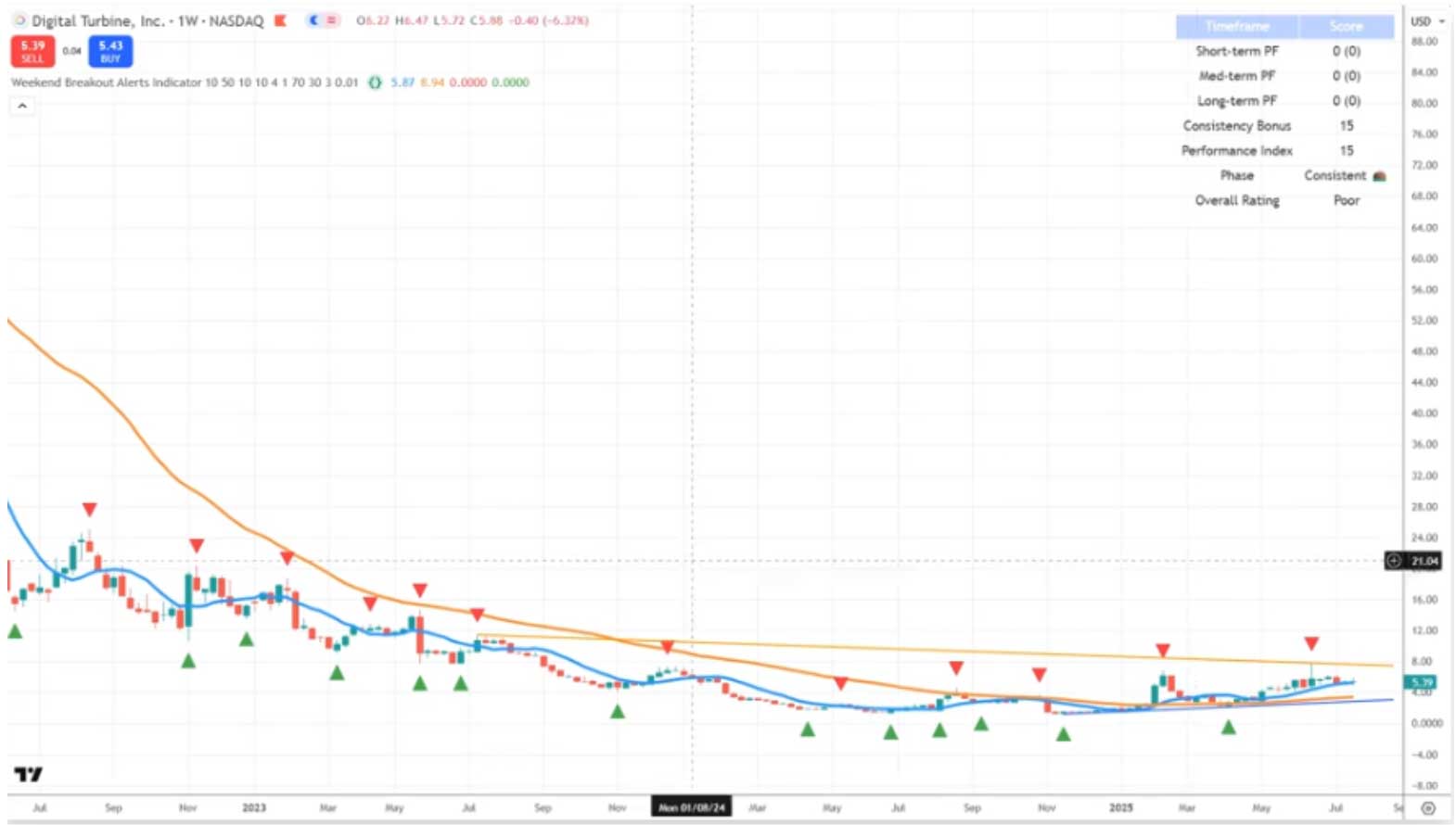Click the plus icon on 21.04 price label

tap(1394, 561)
